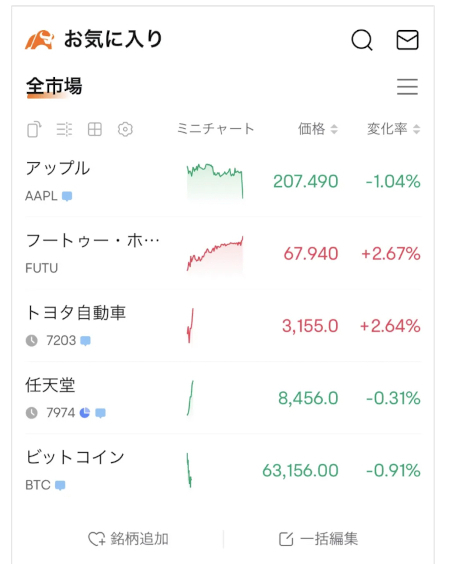The image size is (450, 564).
Task: Select the 全市場 tab
Action: (54, 87)
